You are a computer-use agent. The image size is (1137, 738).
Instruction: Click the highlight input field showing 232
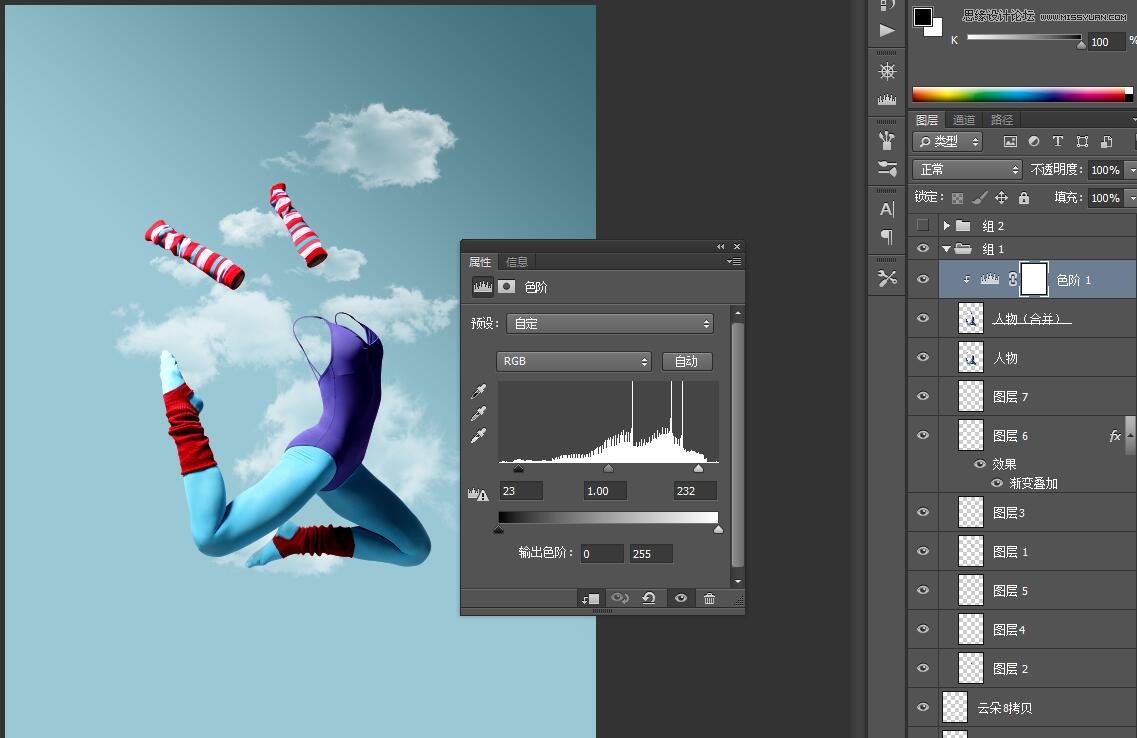coord(694,490)
